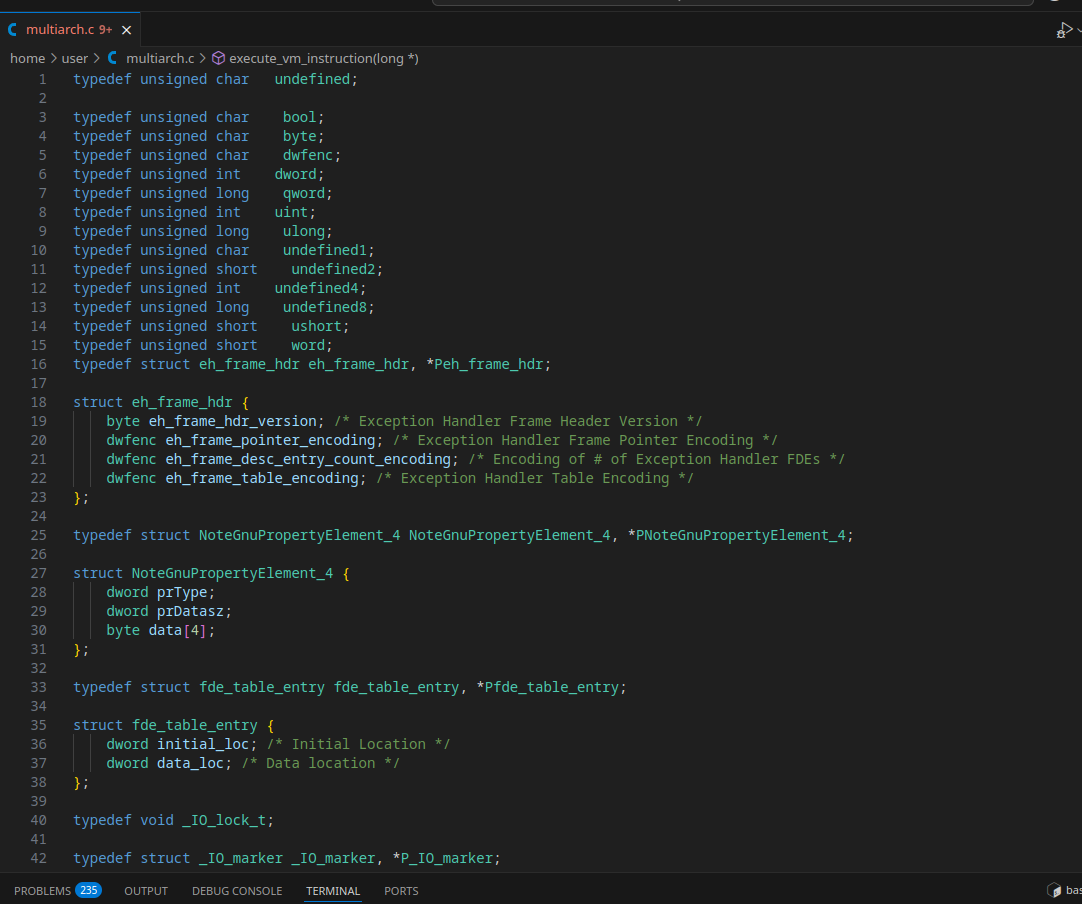Click the 'ushort' typedef name on line 14
Viewport: 1082px width, 904px height.
coord(316,326)
